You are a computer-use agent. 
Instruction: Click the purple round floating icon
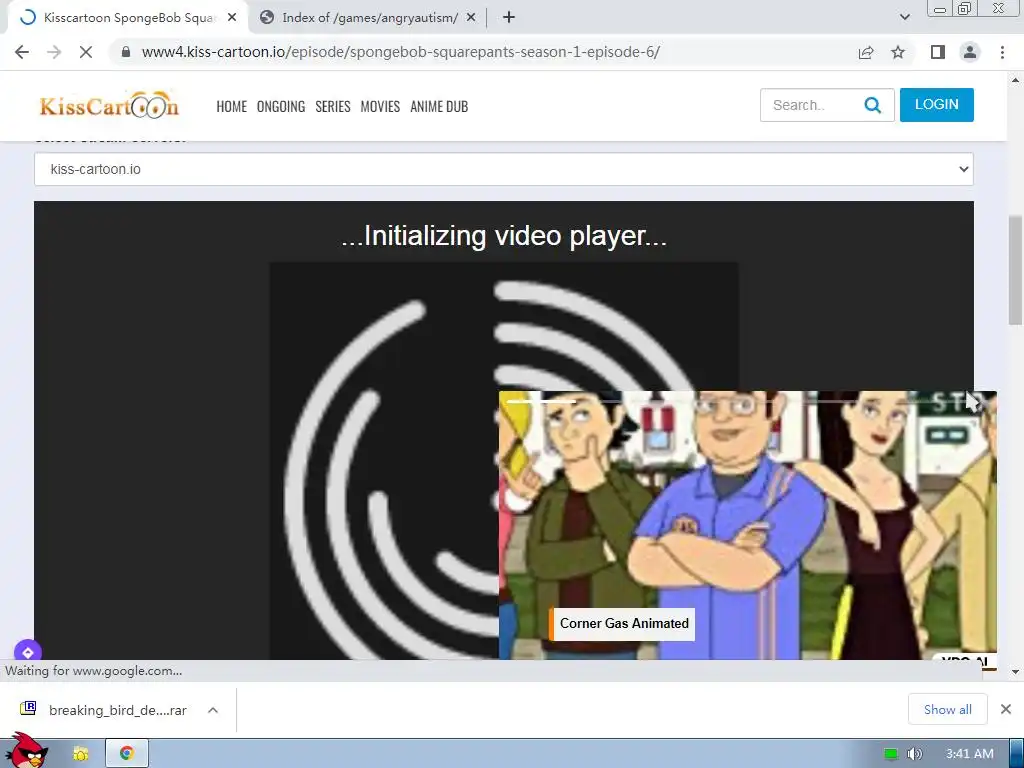tap(27, 651)
